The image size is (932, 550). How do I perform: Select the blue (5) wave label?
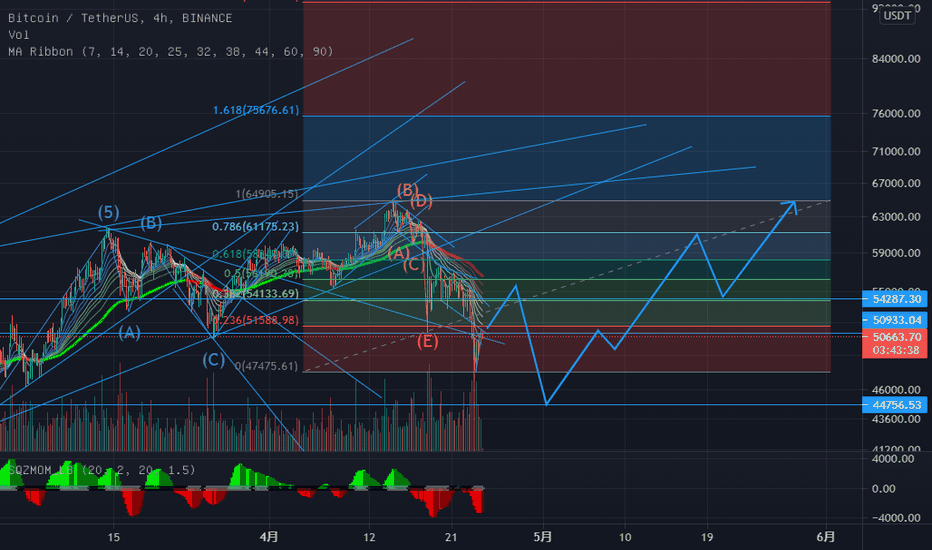pos(108,212)
